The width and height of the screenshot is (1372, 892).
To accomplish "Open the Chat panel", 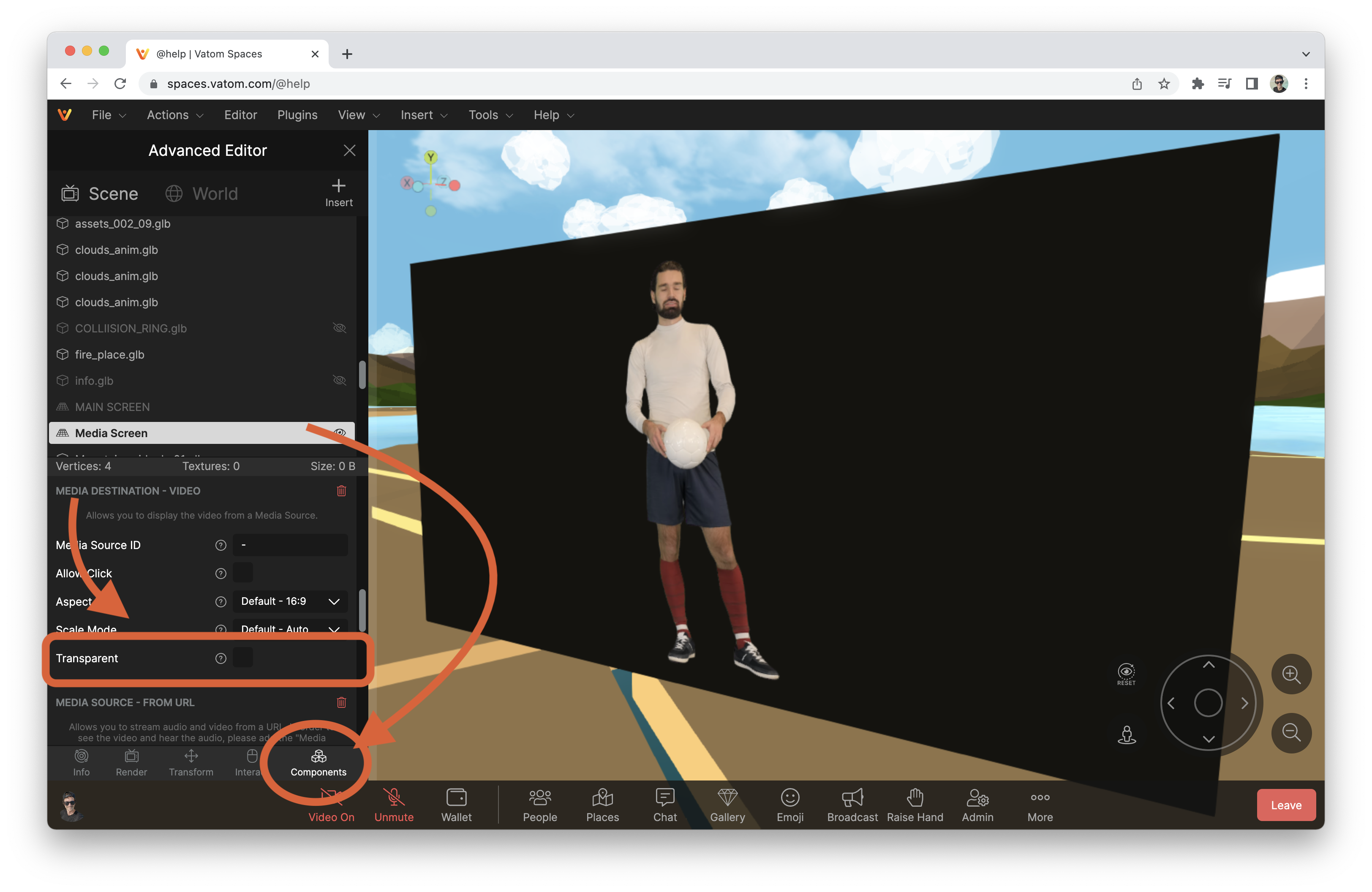I will click(x=665, y=805).
